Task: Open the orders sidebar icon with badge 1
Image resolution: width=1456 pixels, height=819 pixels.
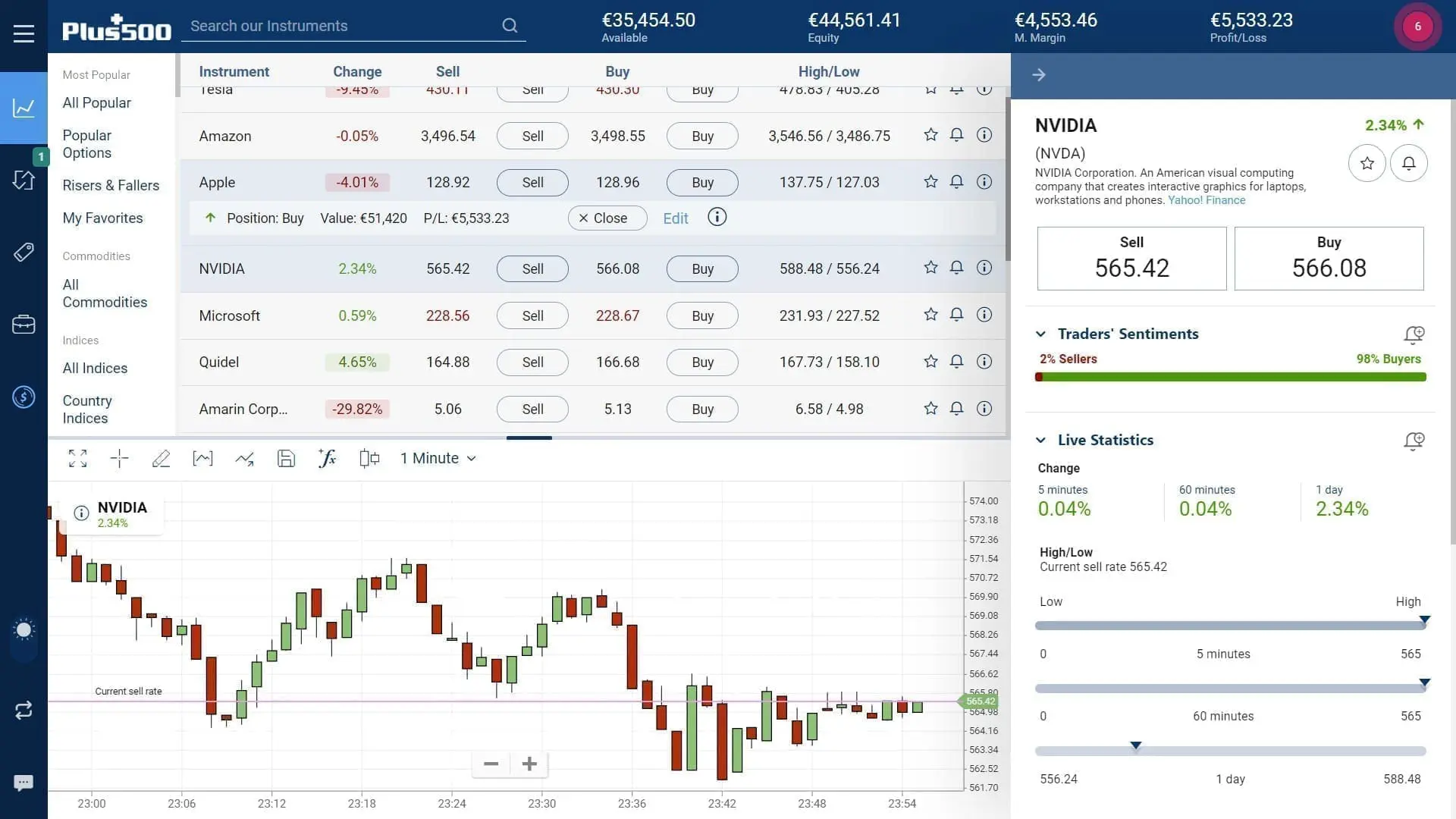Action: point(24,180)
